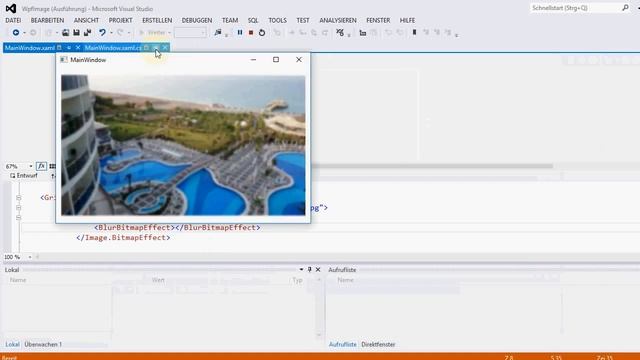Open the SQL menu
The height and width of the screenshot is (360, 640).
pyautogui.click(x=253, y=20)
